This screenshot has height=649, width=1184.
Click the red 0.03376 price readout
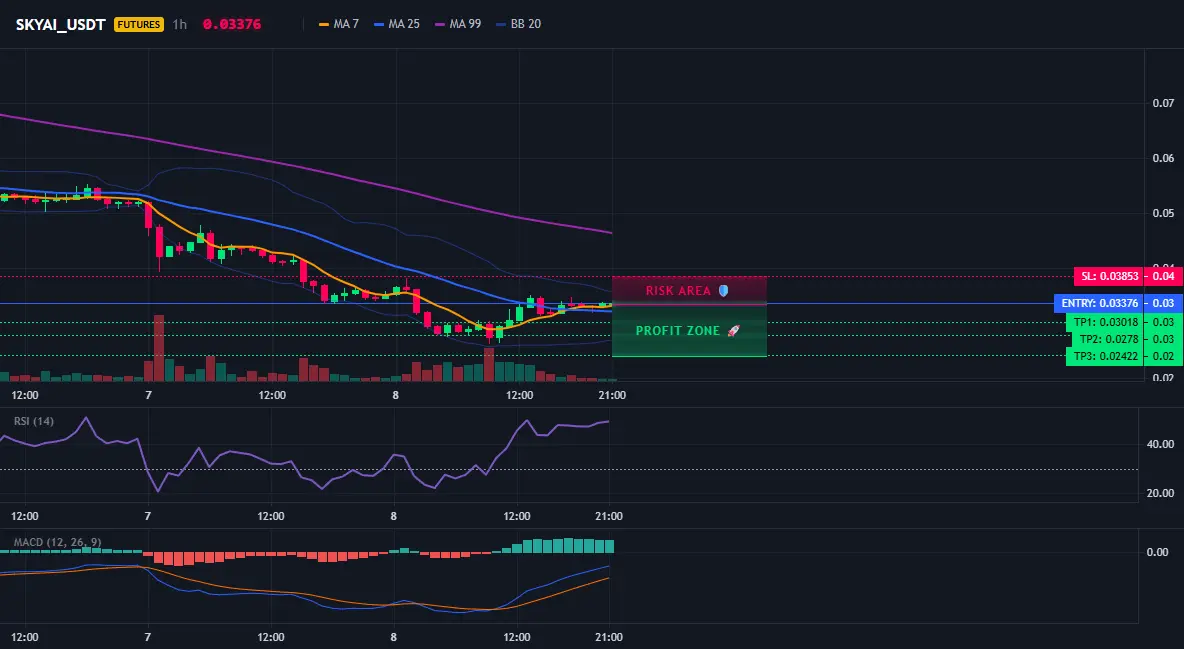point(232,24)
